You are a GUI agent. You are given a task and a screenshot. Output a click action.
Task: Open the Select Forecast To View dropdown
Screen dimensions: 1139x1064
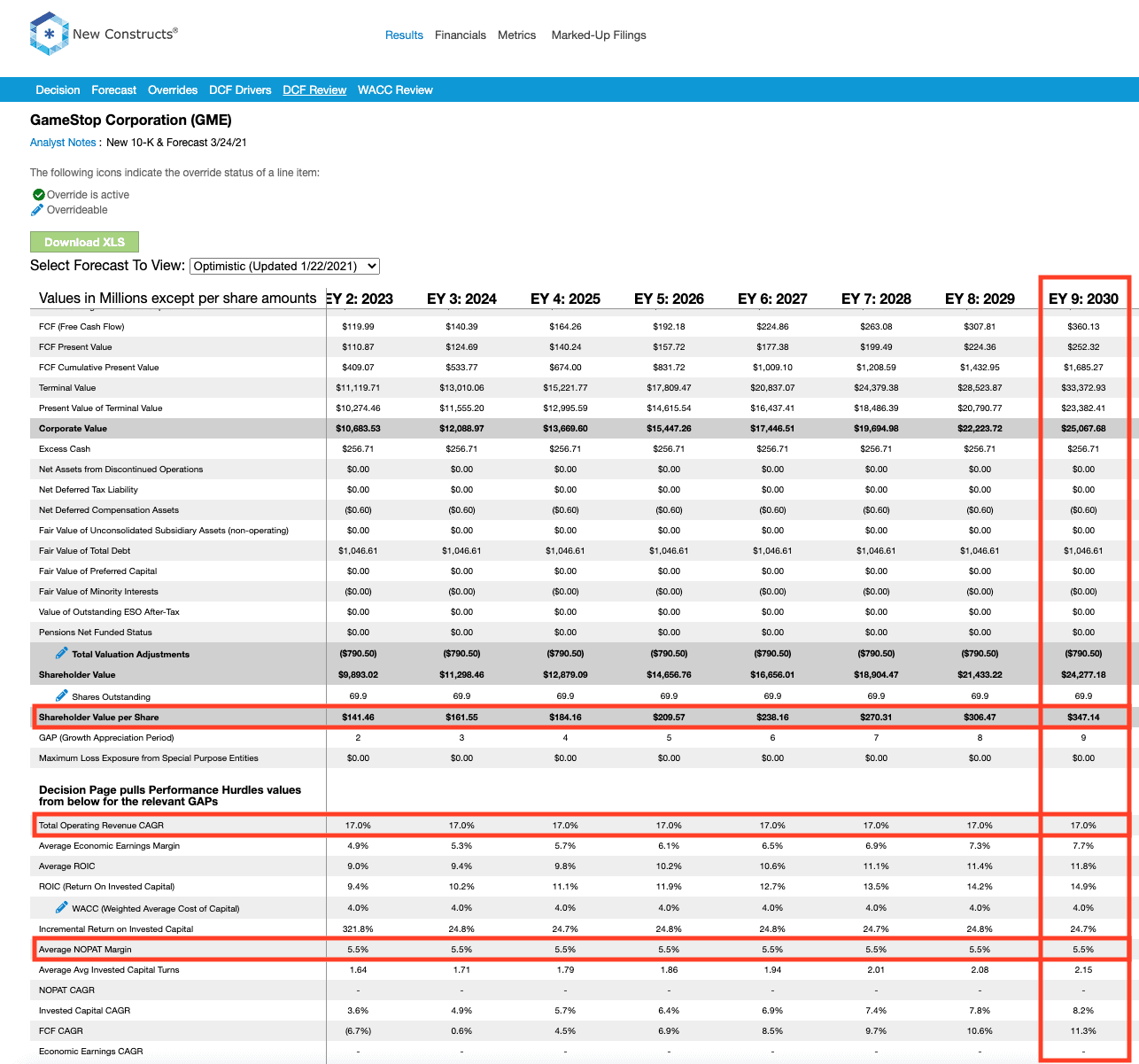pos(285,266)
